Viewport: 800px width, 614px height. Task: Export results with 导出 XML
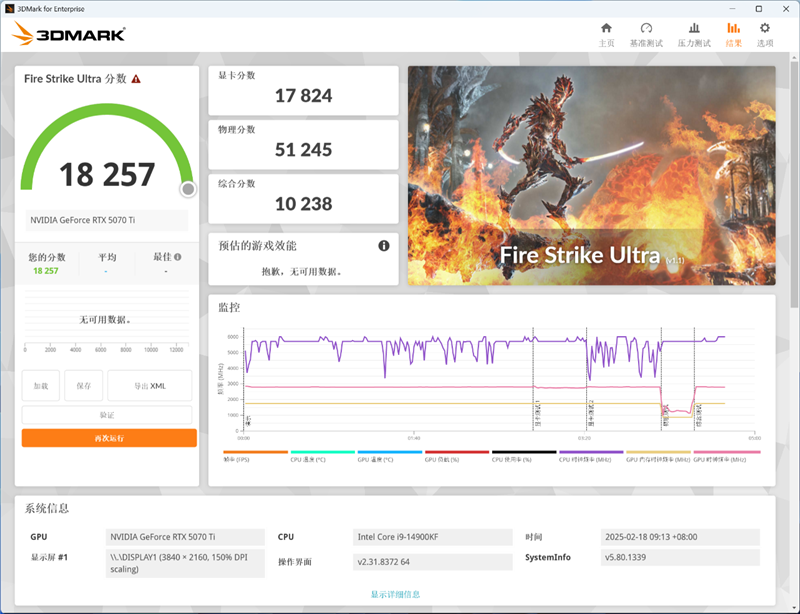click(150, 385)
